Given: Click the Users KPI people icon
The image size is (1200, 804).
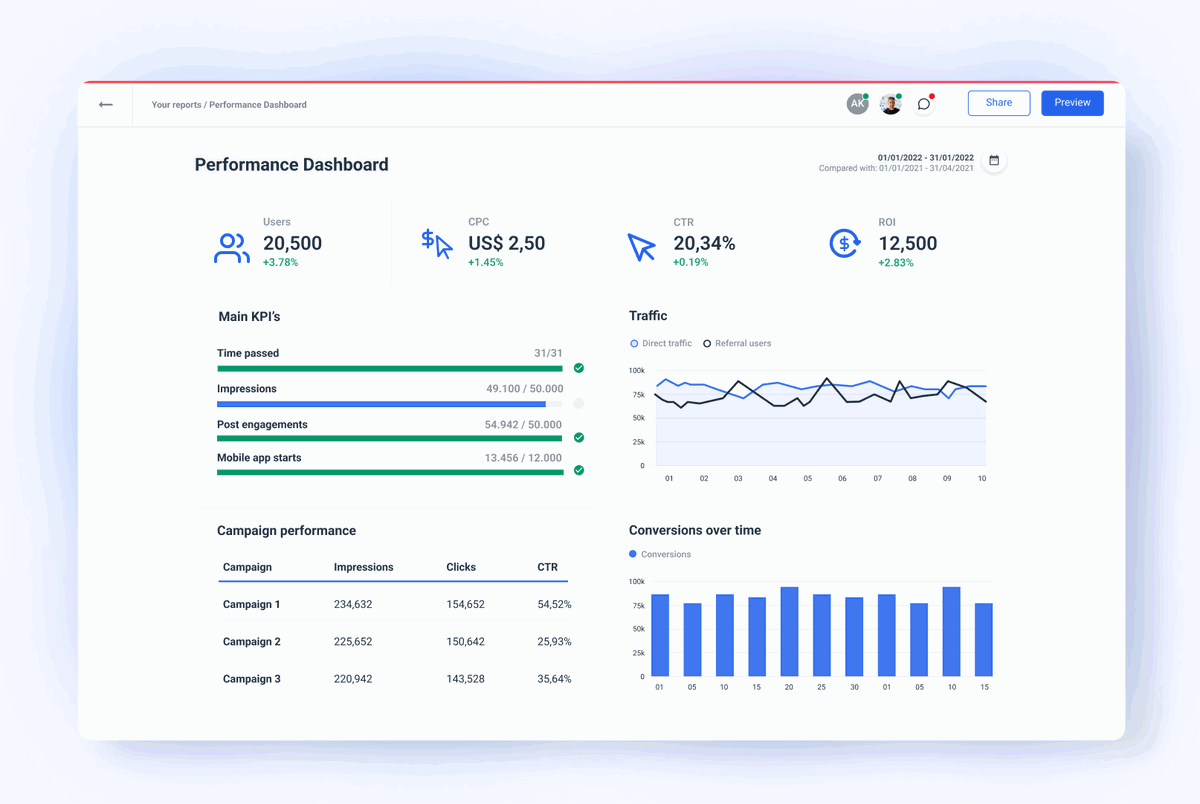Looking at the screenshot, I should 231,246.
